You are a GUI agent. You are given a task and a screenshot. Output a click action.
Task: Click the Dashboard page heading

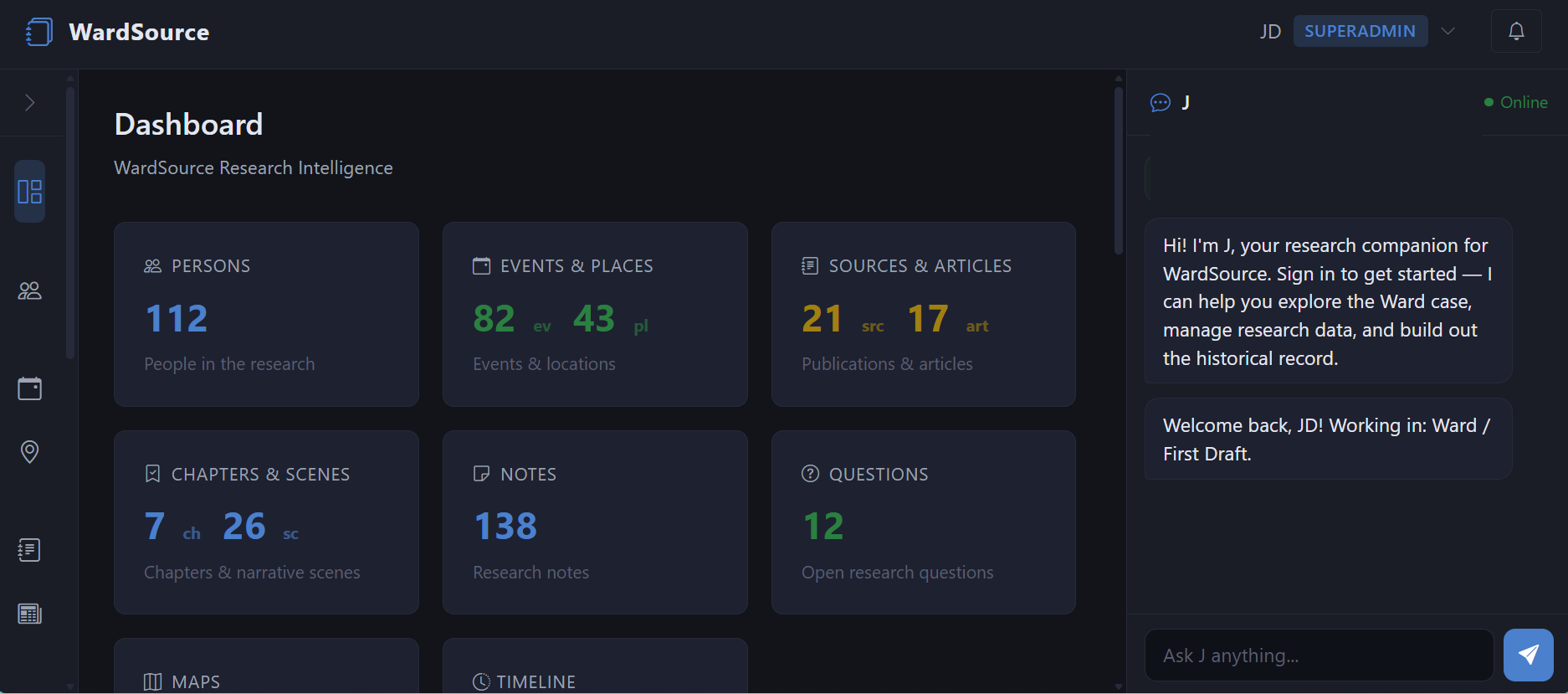coord(188,124)
